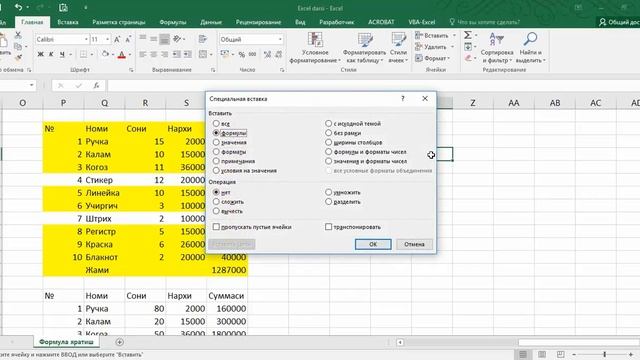Click the cut scissors icon
The image size is (640, 360).
click(x=18, y=36)
